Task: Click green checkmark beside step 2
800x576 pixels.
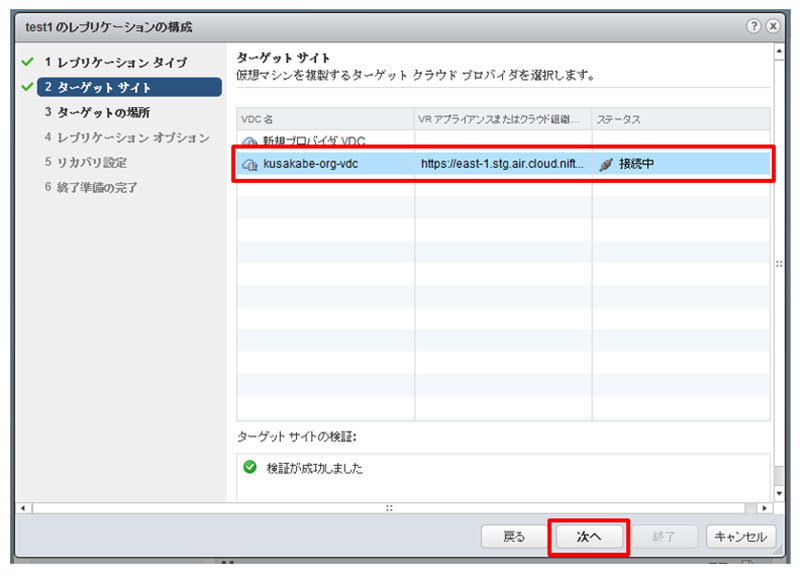Action: point(28,86)
